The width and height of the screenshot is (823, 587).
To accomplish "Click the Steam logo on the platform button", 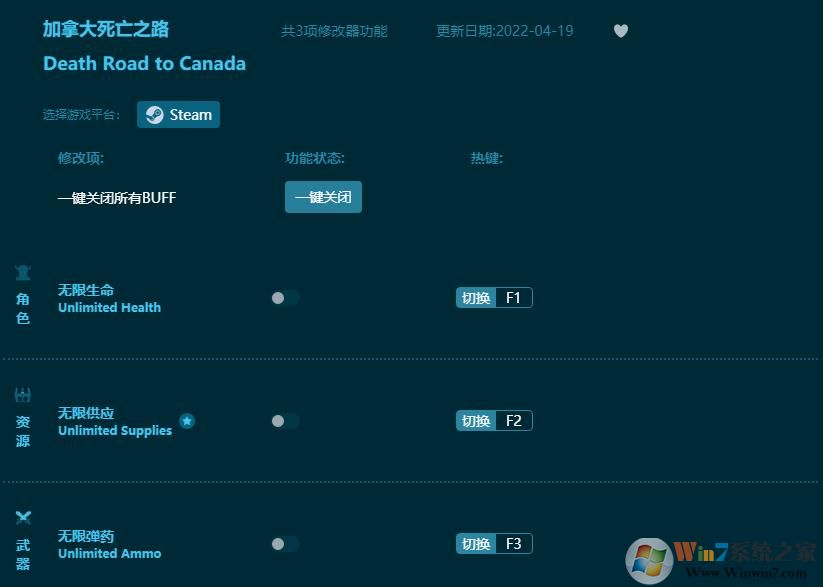I will [x=153, y=114].
